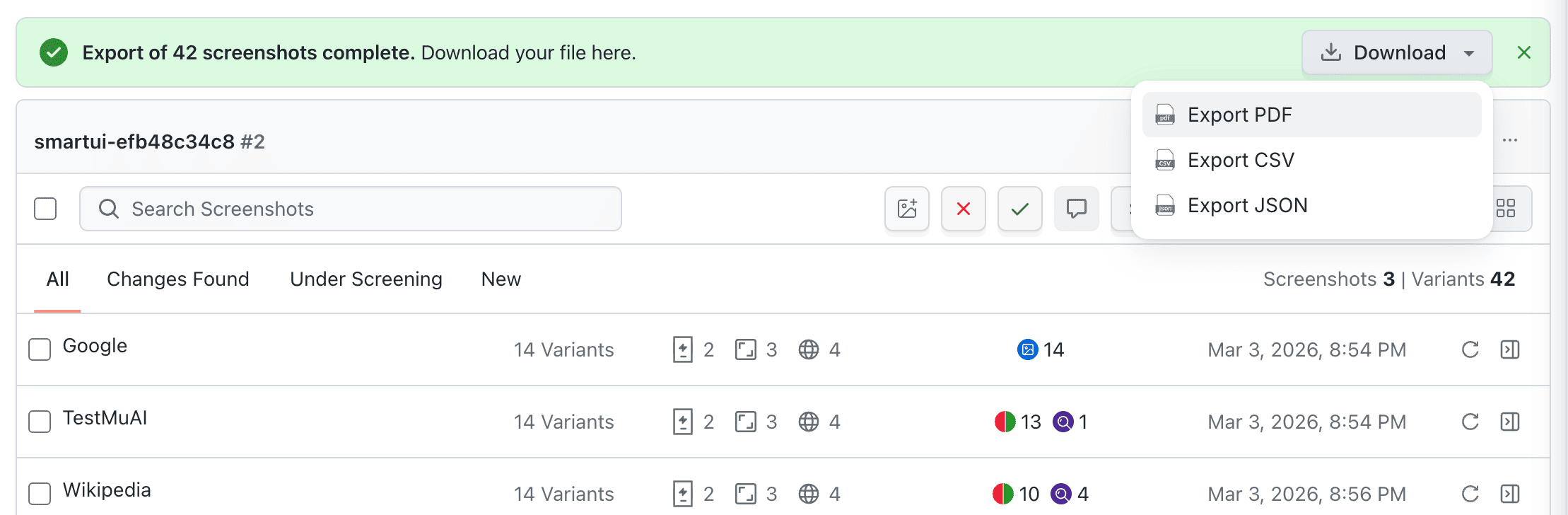Open the side panel icon for Wikipedia
This screenshot has height=515, width=1568.
[1511, 493]
